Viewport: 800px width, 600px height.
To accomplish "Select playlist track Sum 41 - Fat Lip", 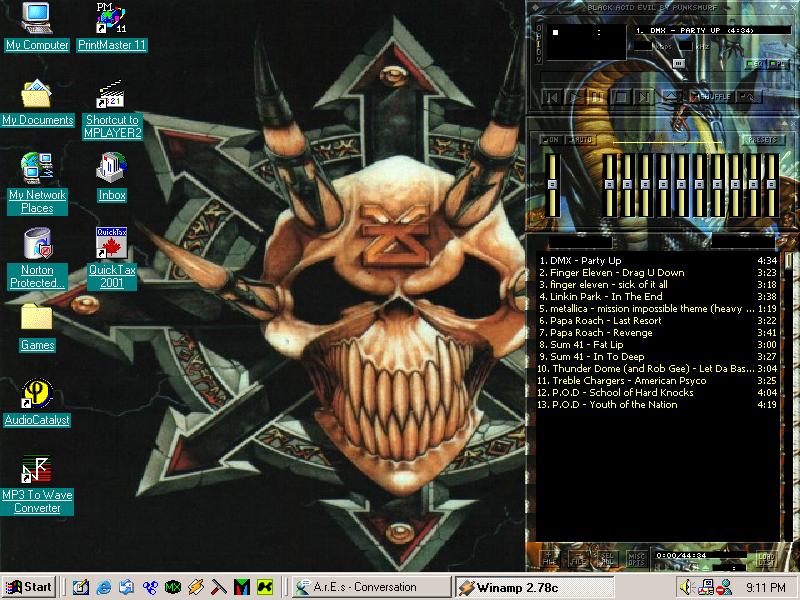I will coord(658,344).
